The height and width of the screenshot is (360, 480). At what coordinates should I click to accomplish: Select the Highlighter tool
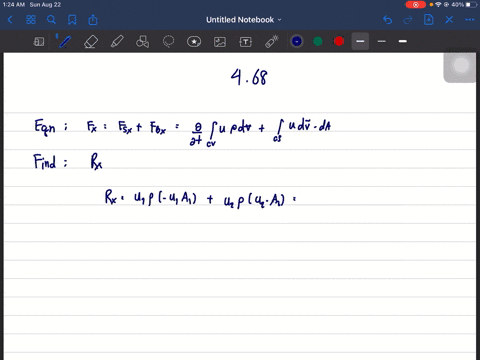click(x=117, y=42)
